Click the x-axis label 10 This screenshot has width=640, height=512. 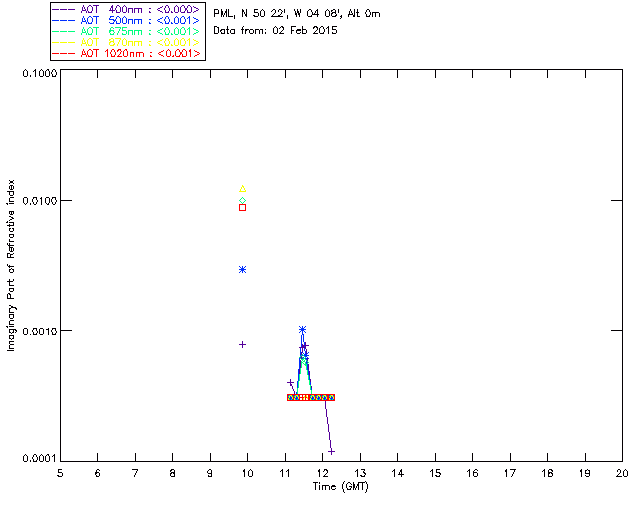pos(247,474)
